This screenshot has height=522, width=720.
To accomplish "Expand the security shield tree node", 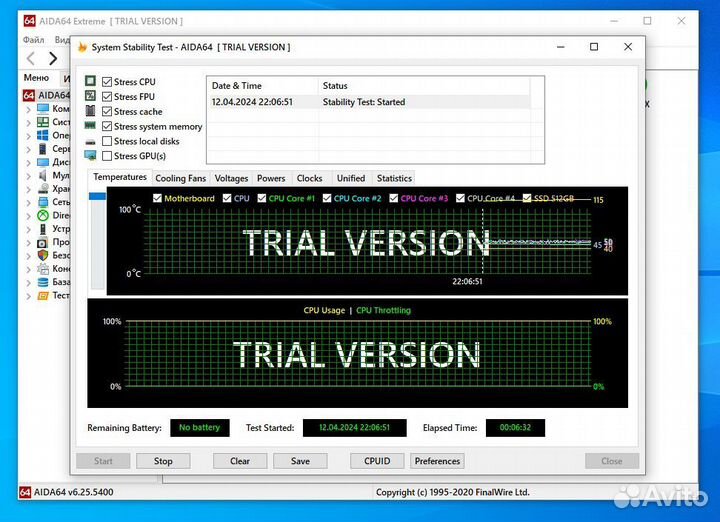I will pos(28,256).
